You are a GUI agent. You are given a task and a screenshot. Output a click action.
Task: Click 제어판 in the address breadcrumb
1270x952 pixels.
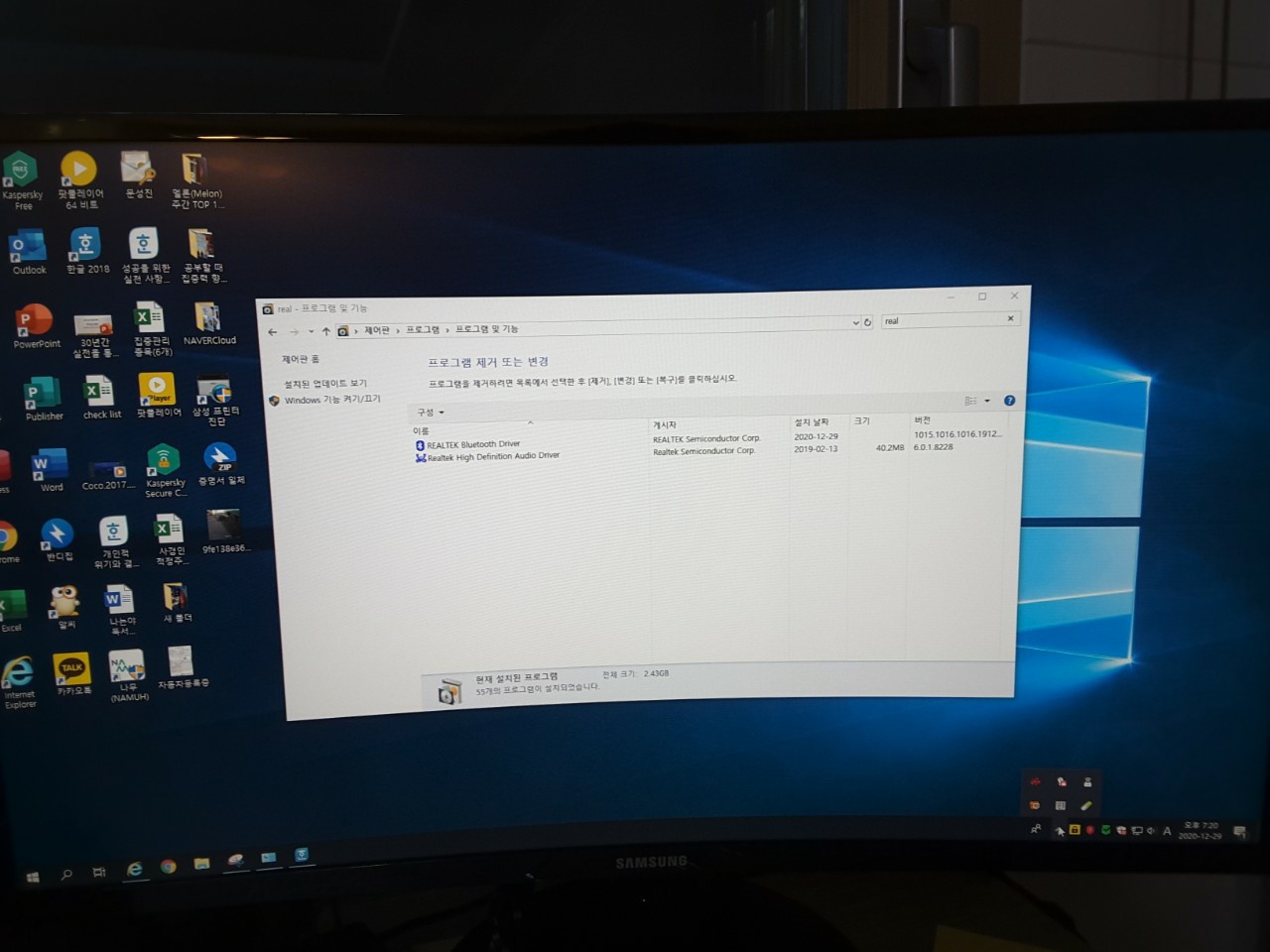click(x=377, y=330)
